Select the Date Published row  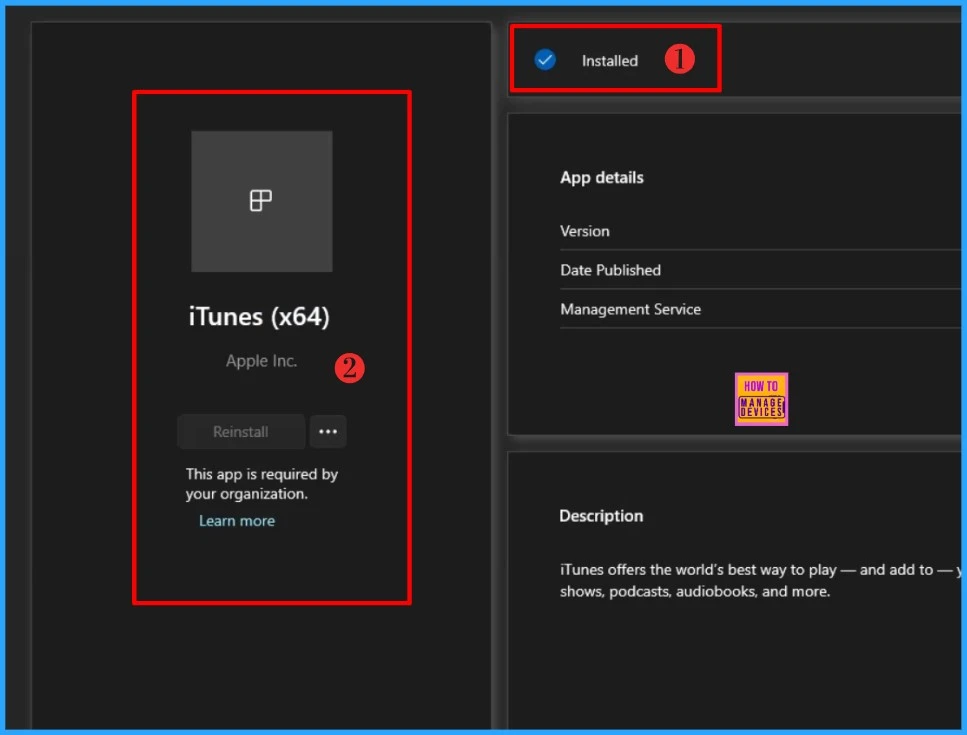click(760, 270)
